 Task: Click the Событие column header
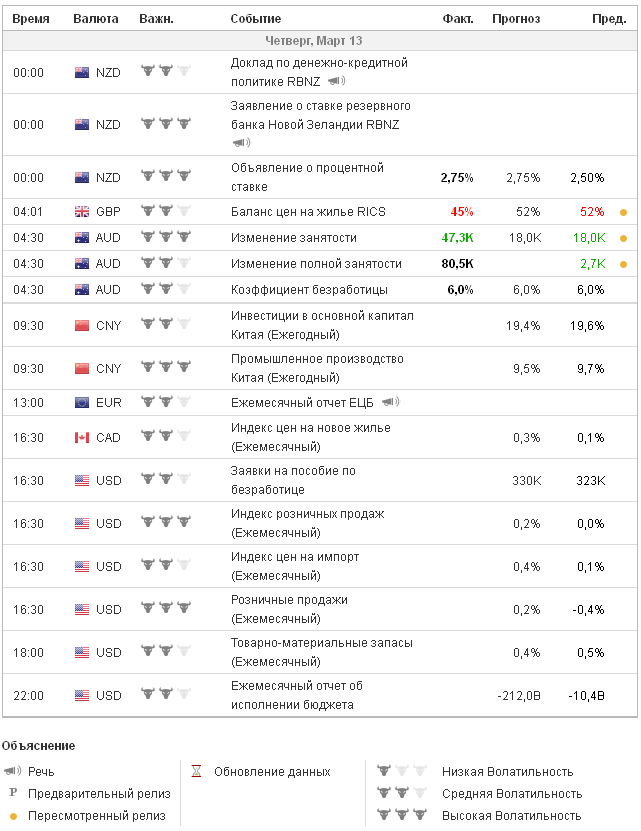tap(256, 19)
